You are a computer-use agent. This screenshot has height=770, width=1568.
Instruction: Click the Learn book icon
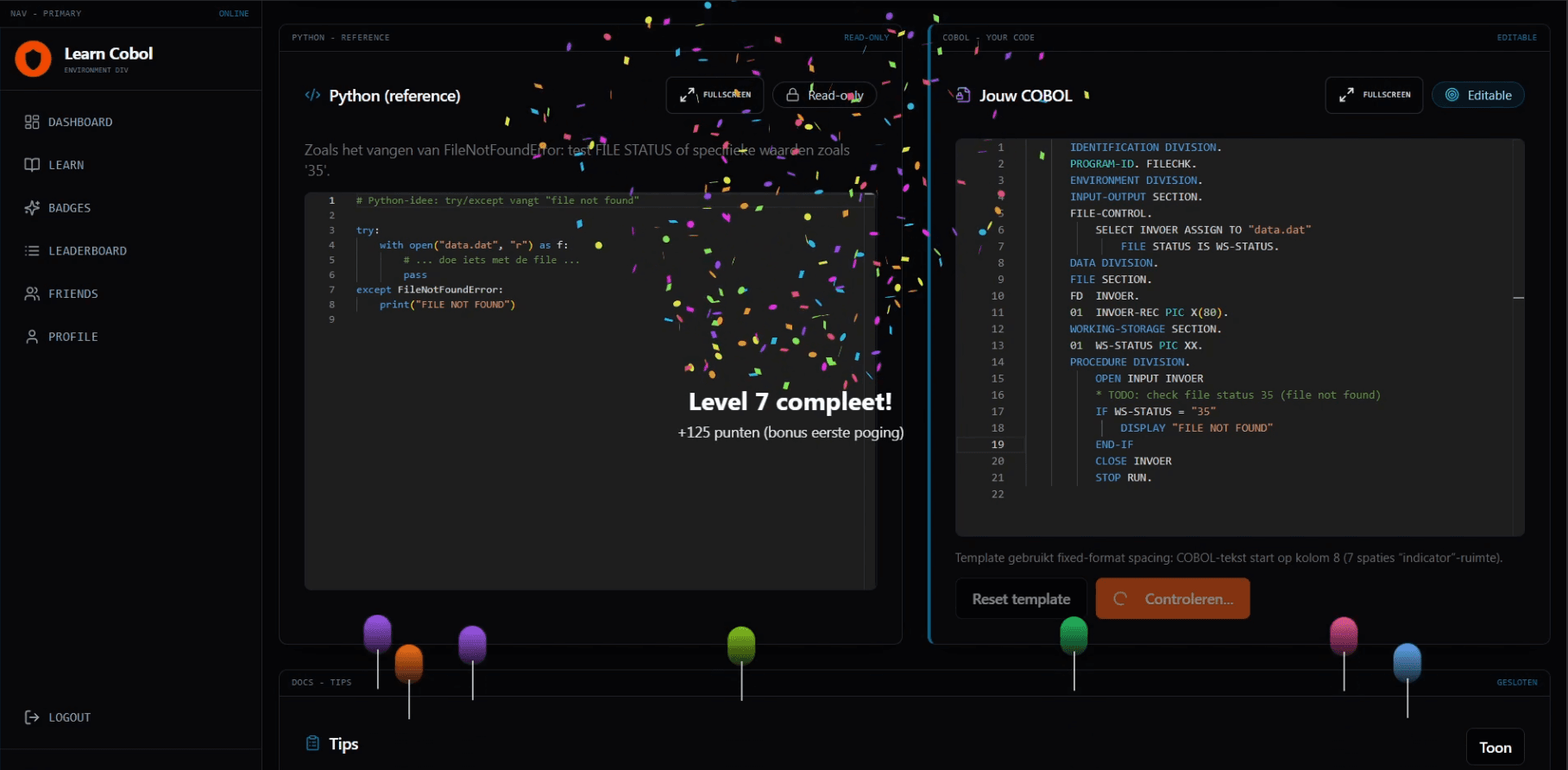pos(32,165)
